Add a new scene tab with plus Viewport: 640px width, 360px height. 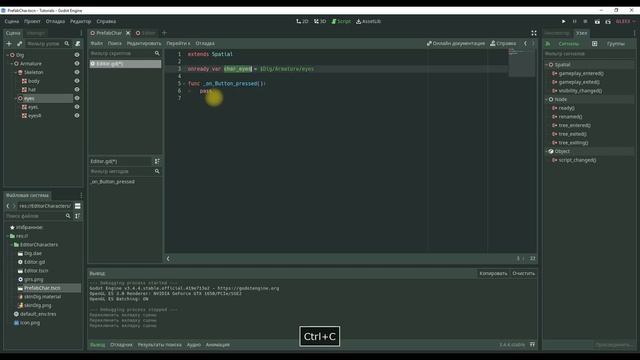[164, 33]
